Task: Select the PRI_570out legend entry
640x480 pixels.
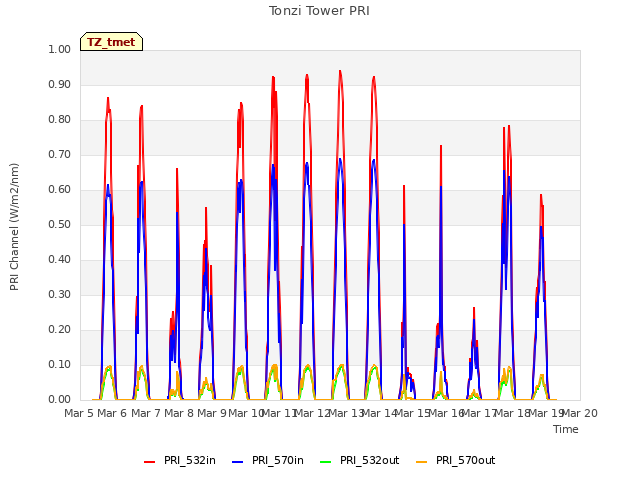Action: pos(455,460)
